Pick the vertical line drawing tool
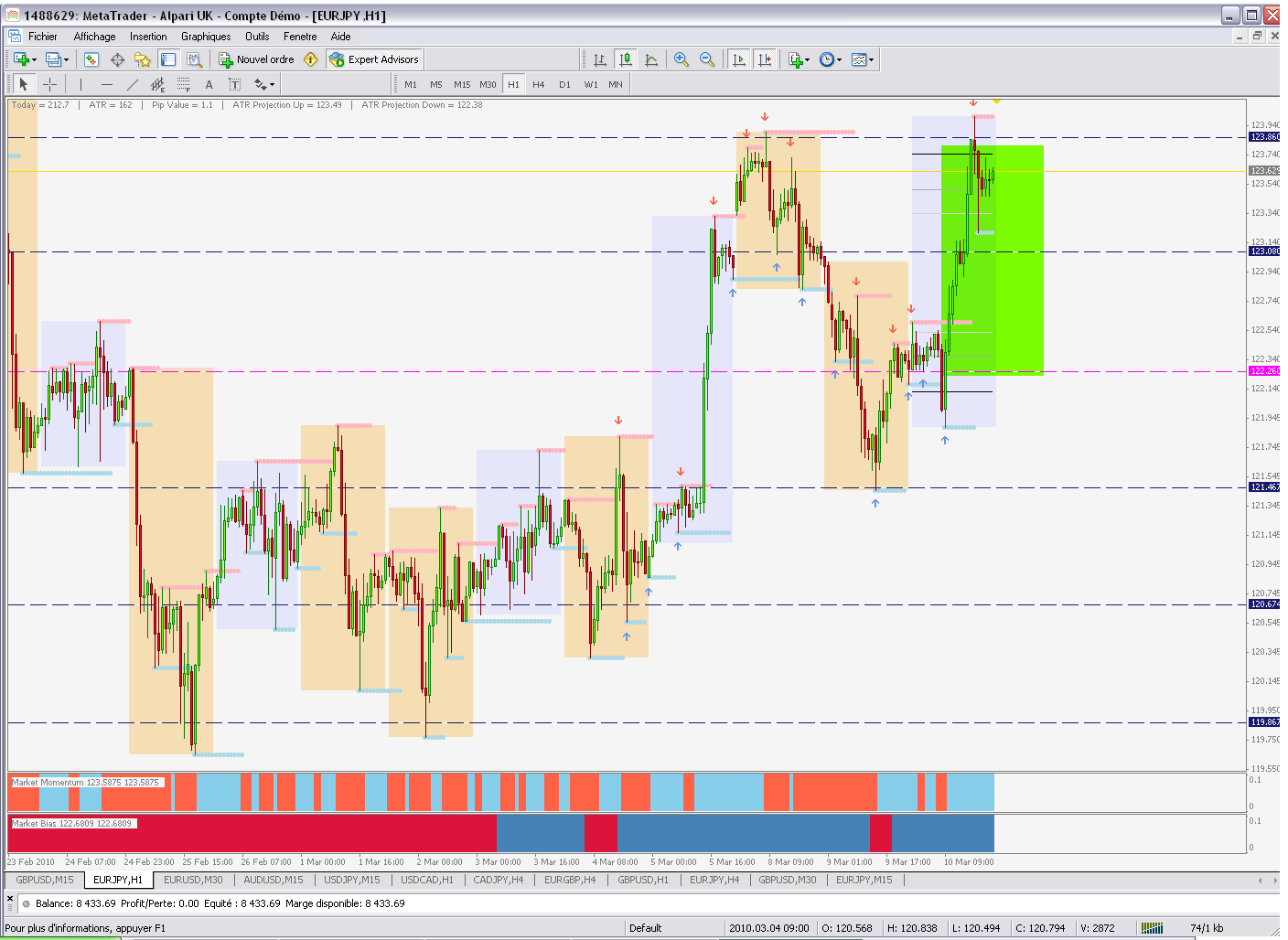The image size is (1288, 940). coord(80,84)
